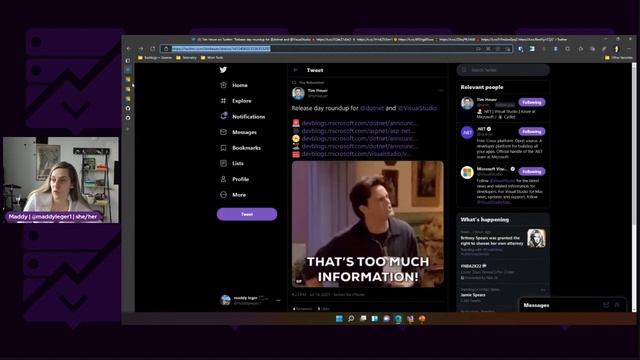Toggle Following for Microsoft Visual Studio

pos(532,171)
